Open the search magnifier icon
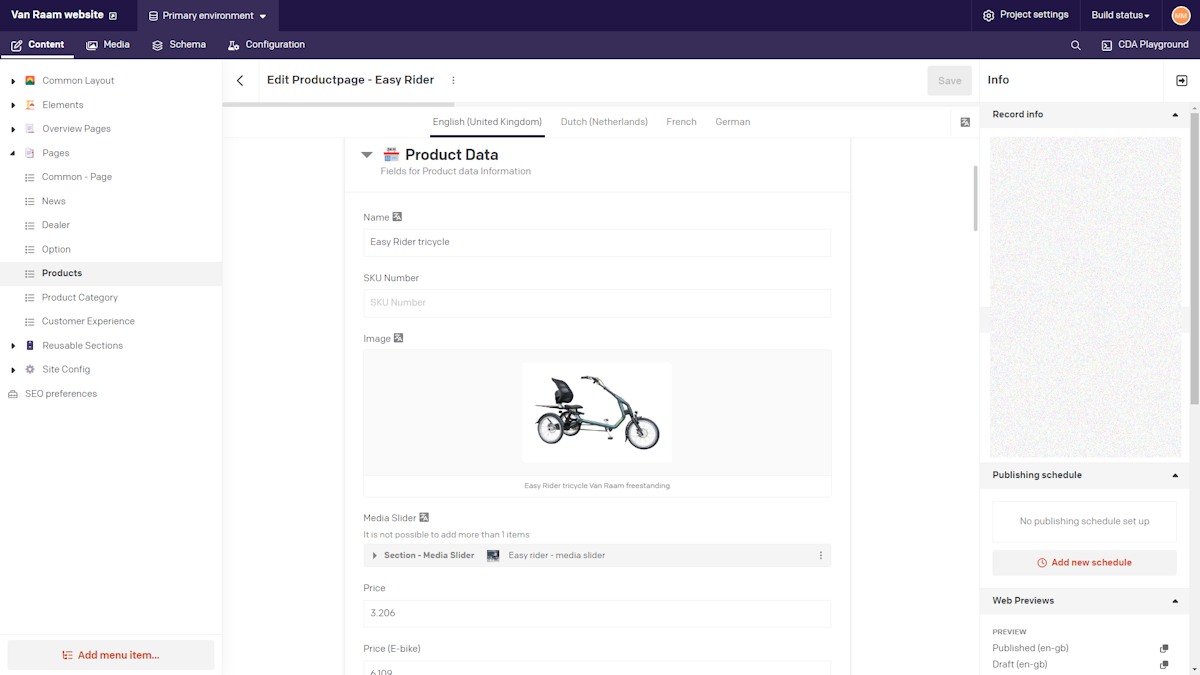The width and height of the screenshot is (1200, 675). pyautogui.click(x=1076, y=45)
